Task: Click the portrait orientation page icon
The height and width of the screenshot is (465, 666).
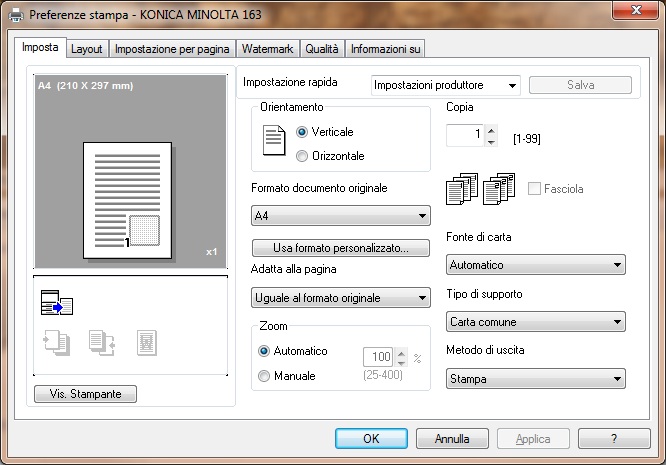Action: point(274,140)
